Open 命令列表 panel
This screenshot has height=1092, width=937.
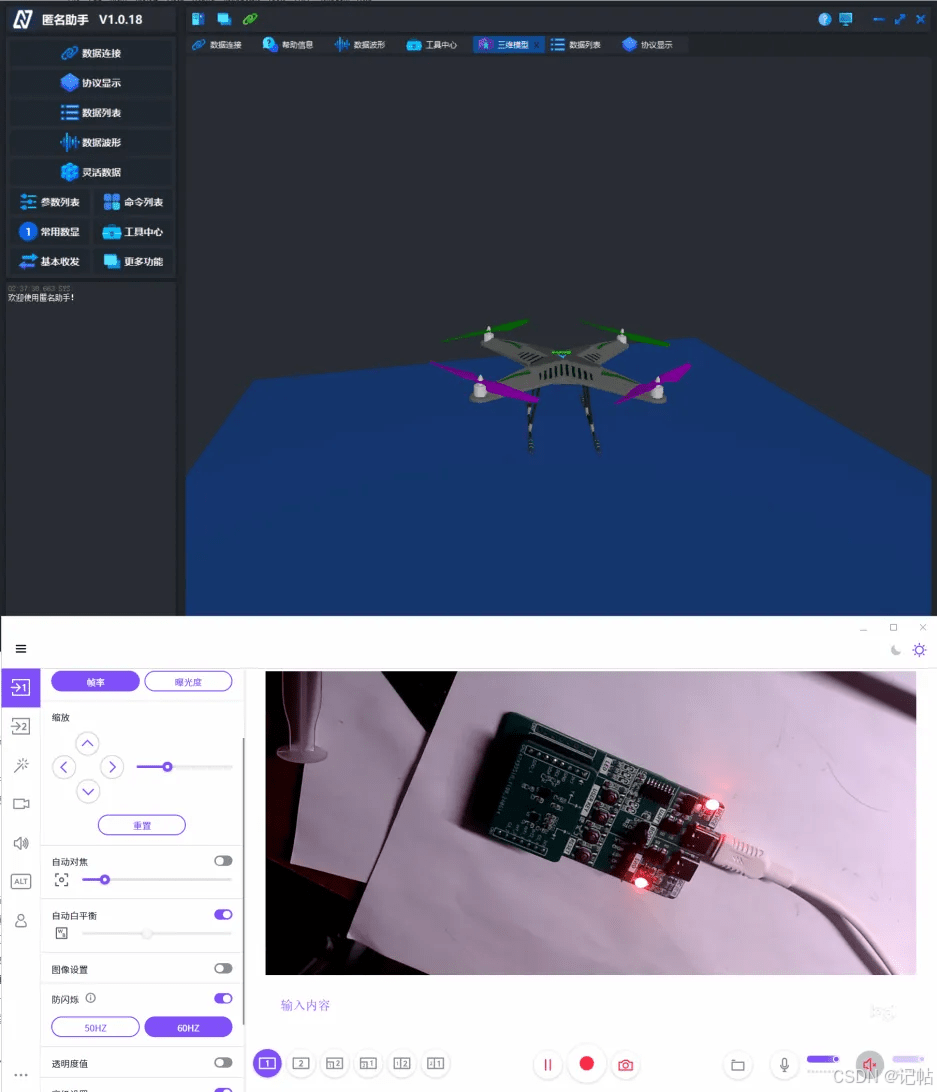pyautogui.click(x=132, y=202)
